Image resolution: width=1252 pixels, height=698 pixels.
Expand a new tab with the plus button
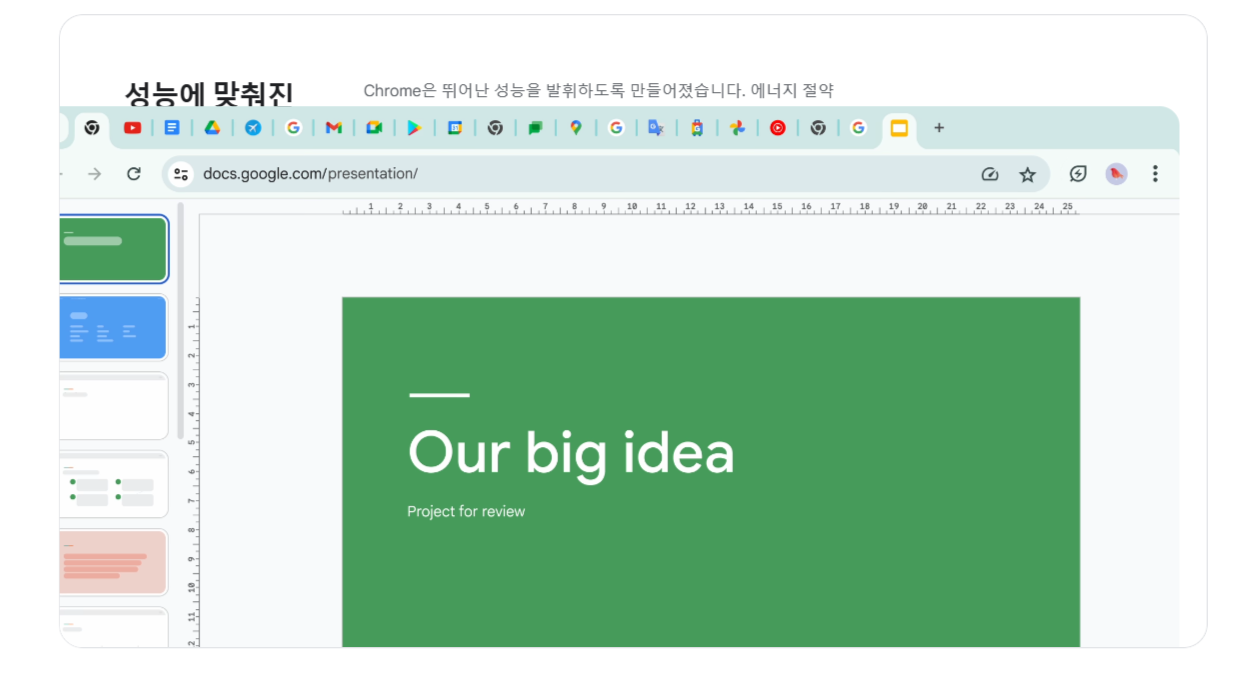pos(938,128)
